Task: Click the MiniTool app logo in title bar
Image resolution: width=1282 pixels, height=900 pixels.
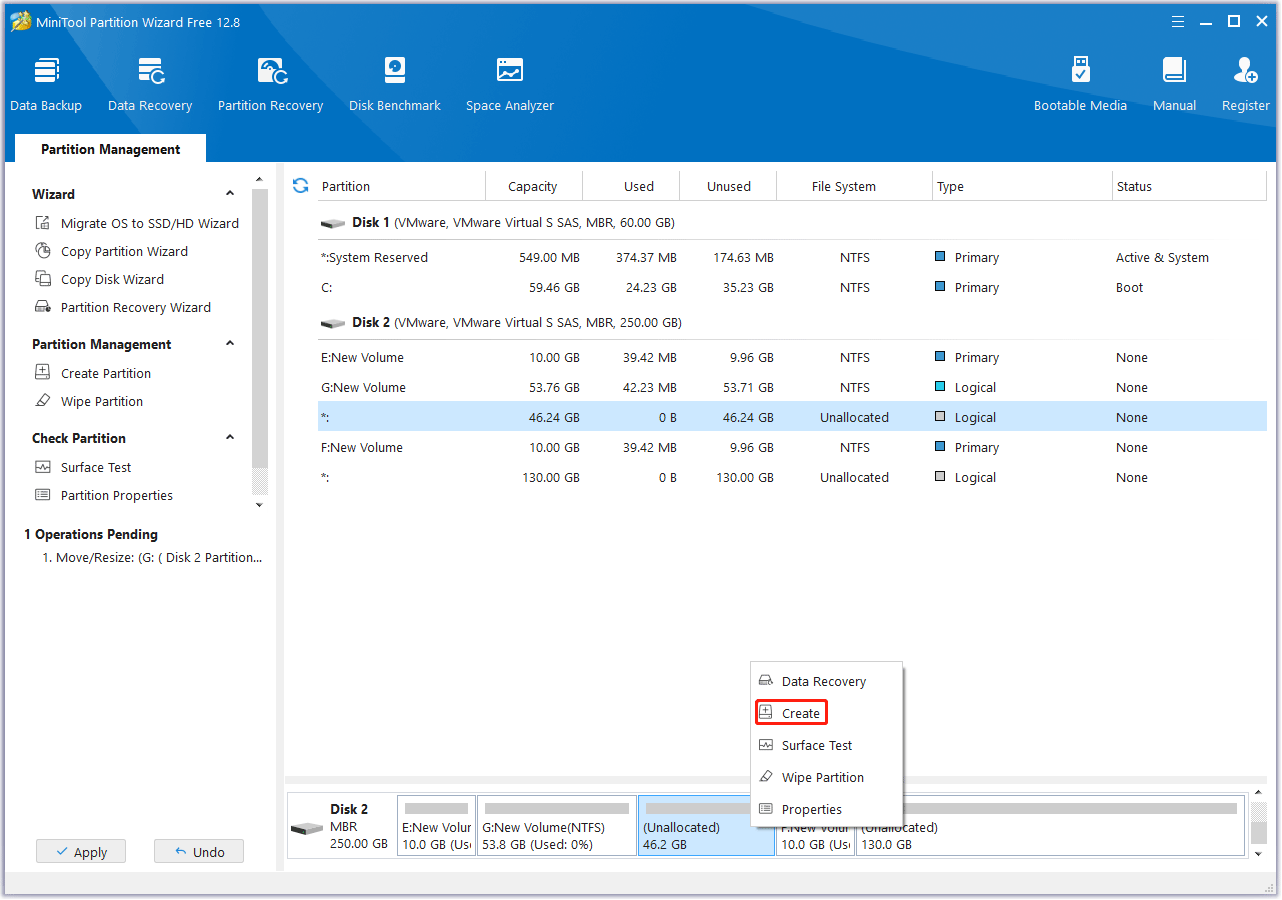Action: (x=20, y=22)
